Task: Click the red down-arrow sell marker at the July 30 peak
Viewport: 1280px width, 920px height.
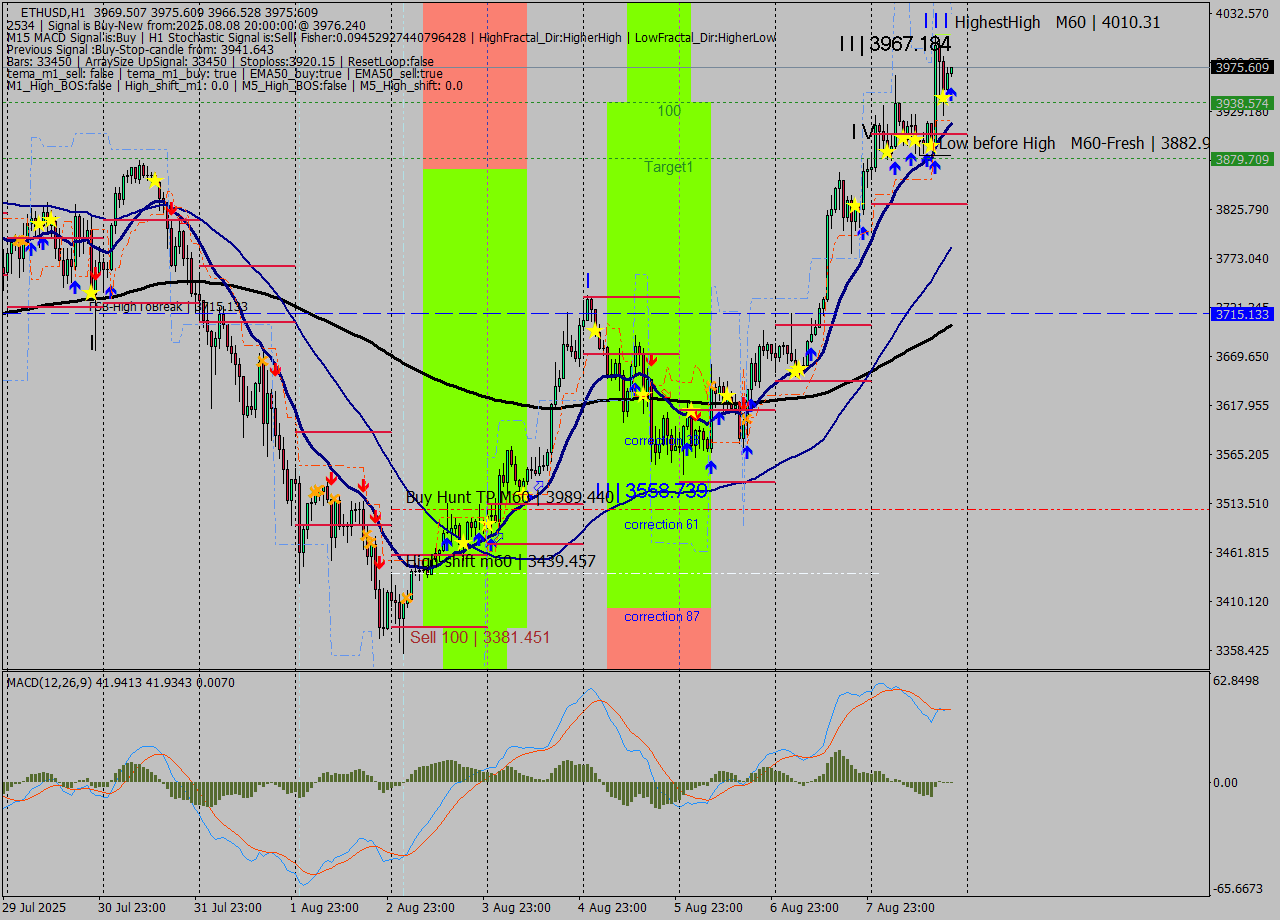Action: click(x=172, y=209)
